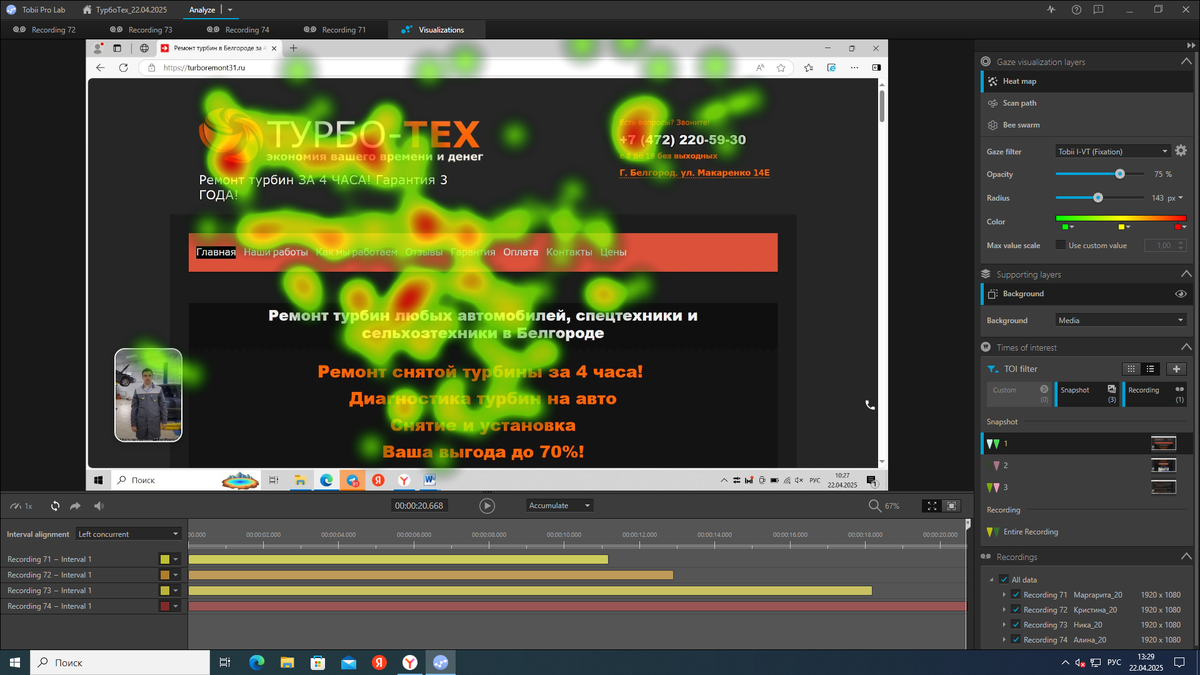Image resolution: width=1200 pixels, height=675 pixels.
Task: Open the Accumulate mode dropdown
Action: (560, 506)
